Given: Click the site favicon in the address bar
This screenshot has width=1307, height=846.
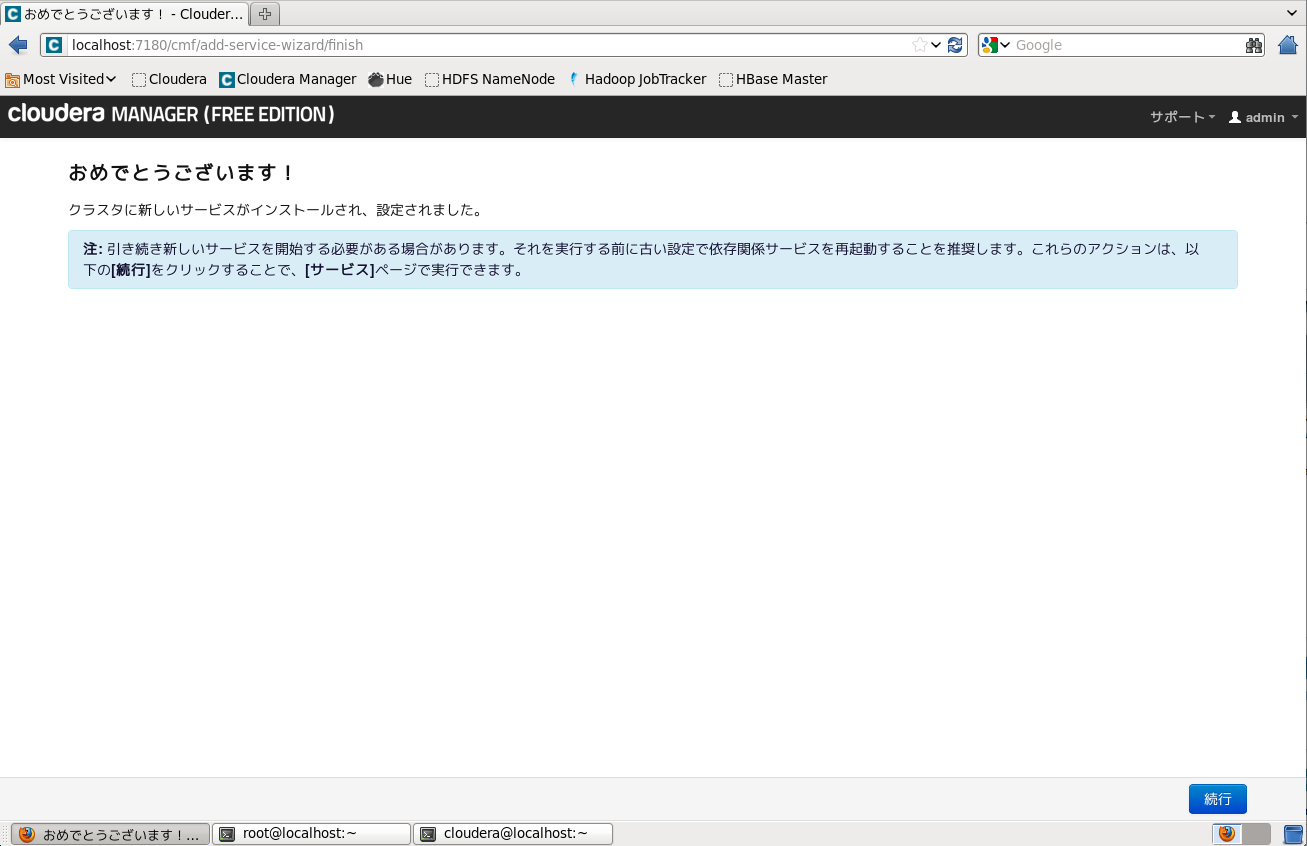Looking at the screenshot, I should [x=54, y=45].
